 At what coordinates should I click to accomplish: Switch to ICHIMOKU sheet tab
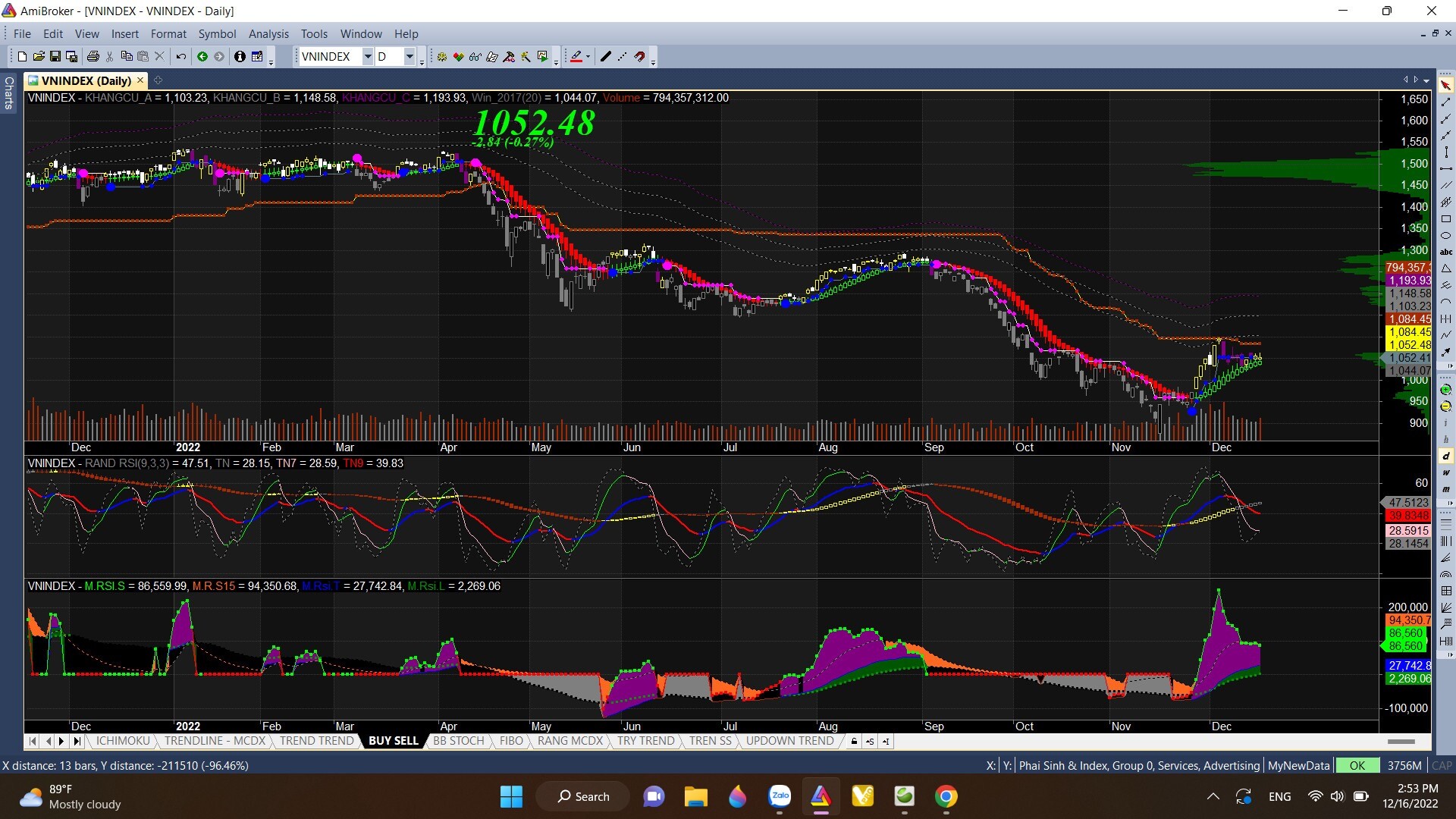click(x=123, y=741)
